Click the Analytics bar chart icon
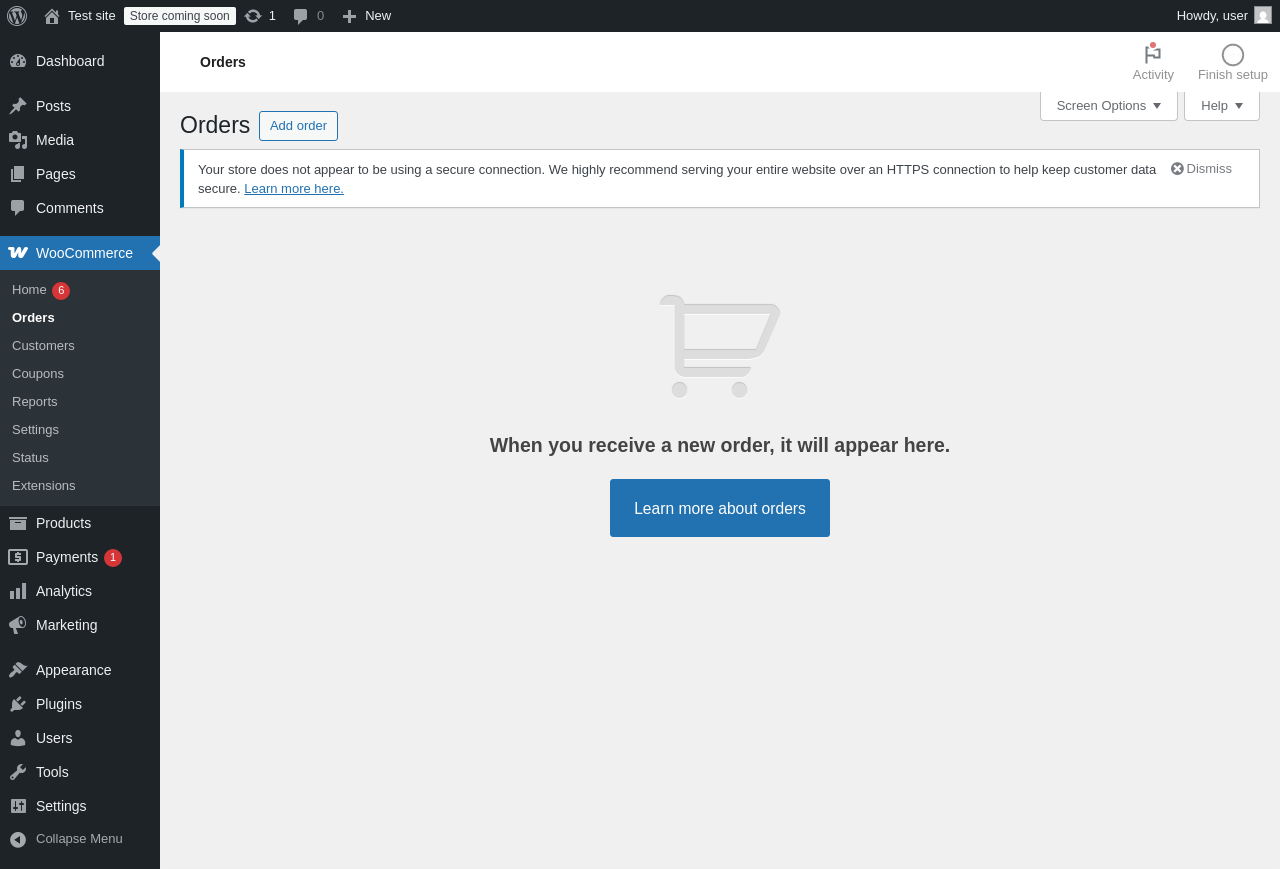 pos(18,591)
